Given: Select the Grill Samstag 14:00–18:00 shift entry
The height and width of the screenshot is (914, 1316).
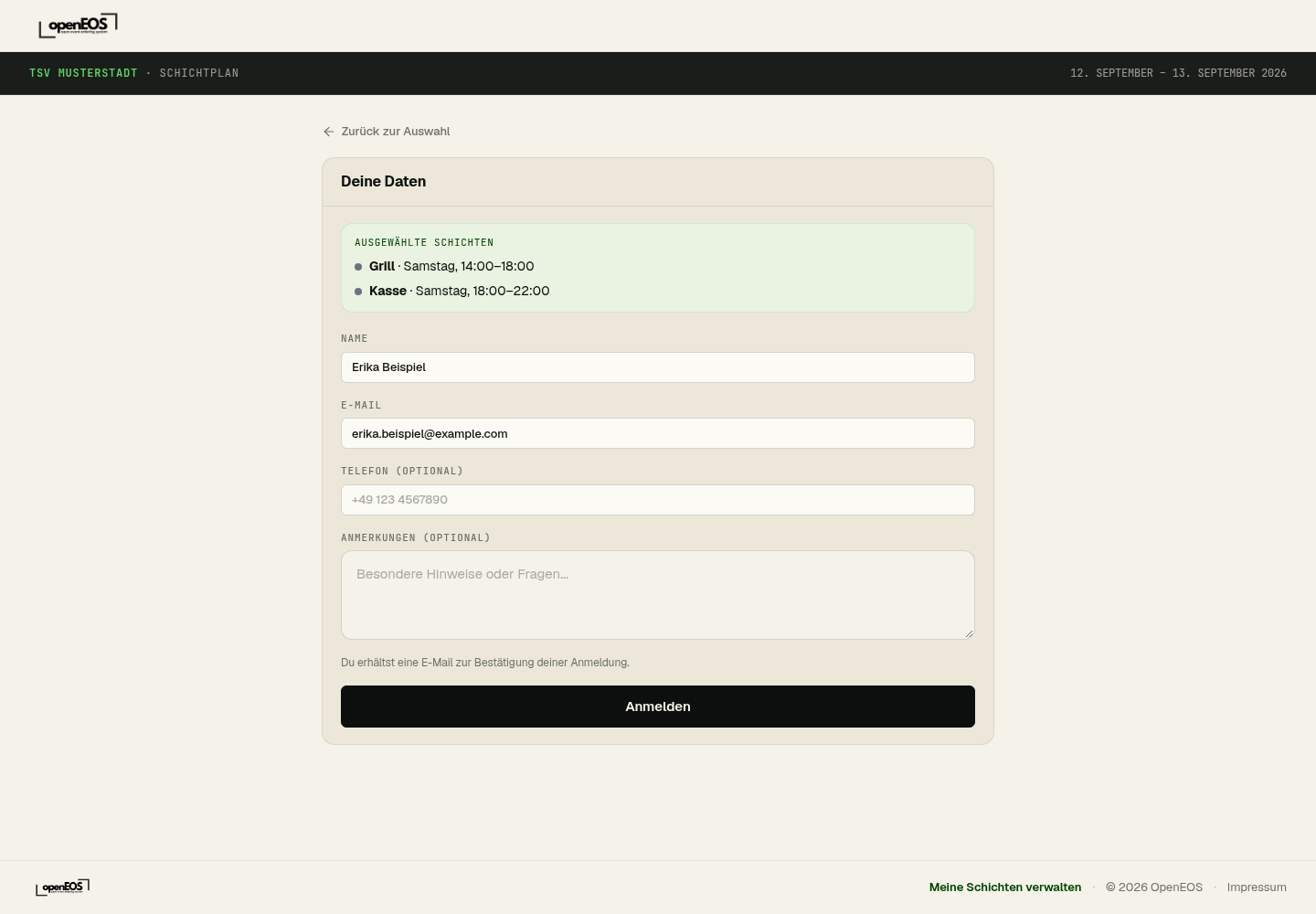Looking at the screenshot, I should pos(451,266).
